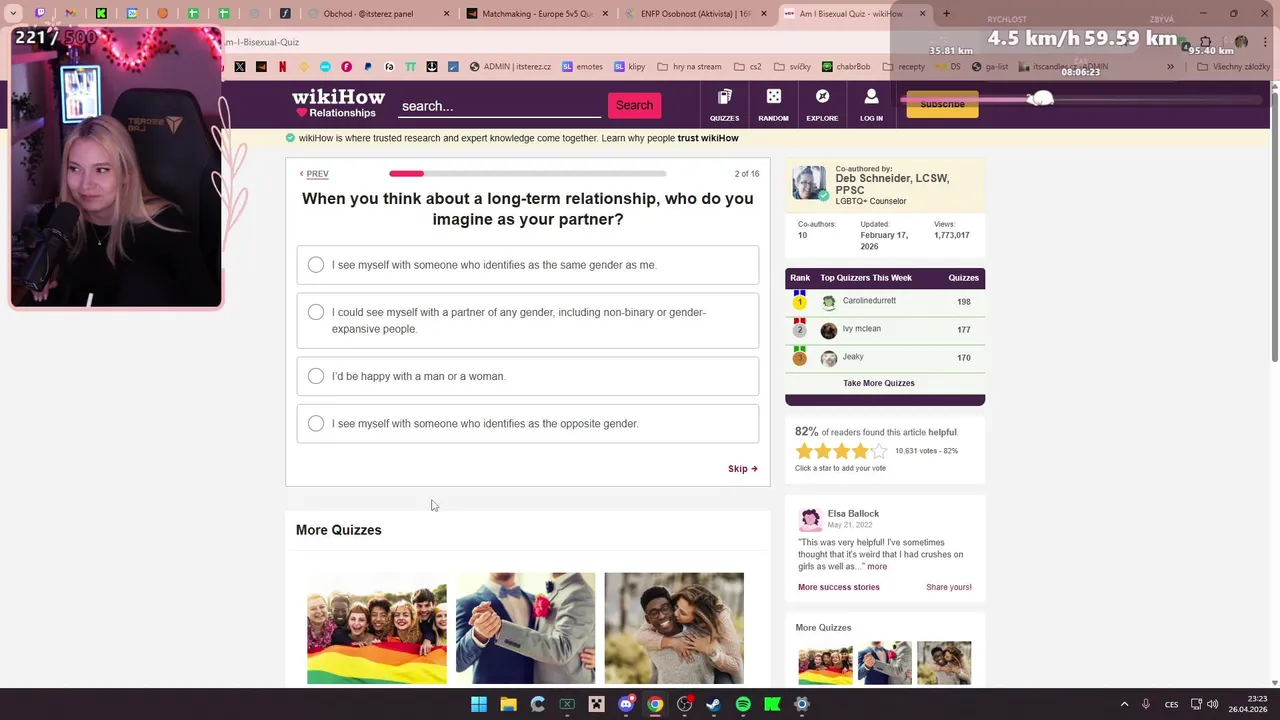Open the Kick pinned tab

pos(101,14)
